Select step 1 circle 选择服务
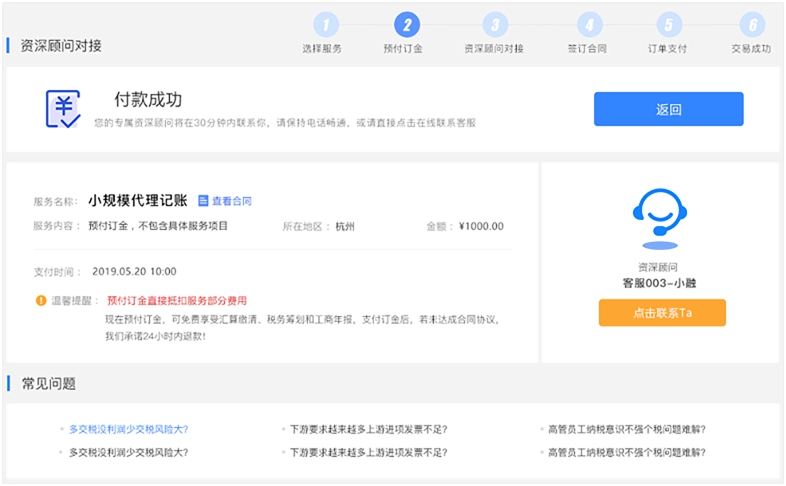This screenshot has width=786, height=486. click(x=326, y=25)
